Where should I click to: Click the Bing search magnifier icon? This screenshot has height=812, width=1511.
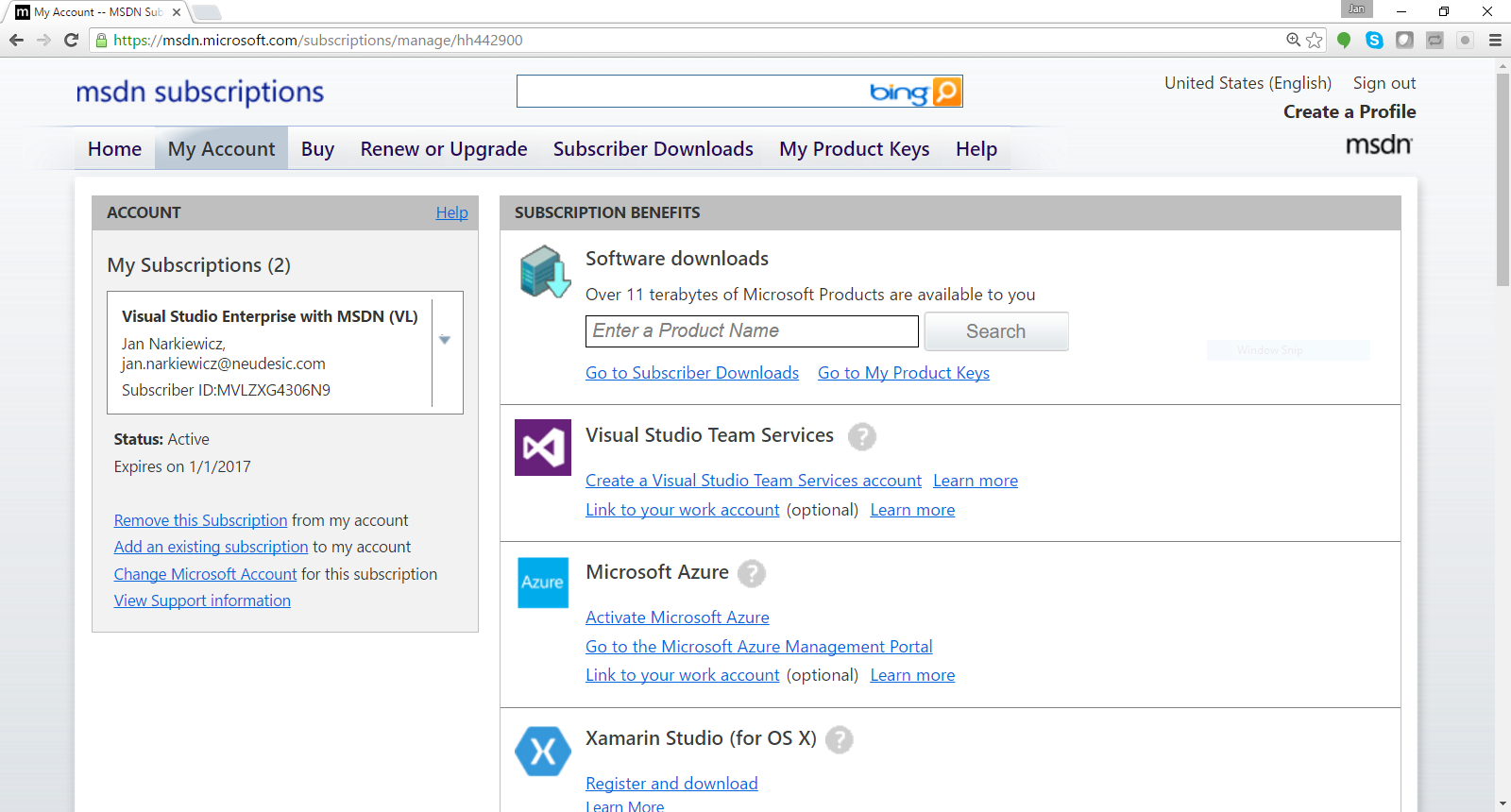click(x=946, y=92)
